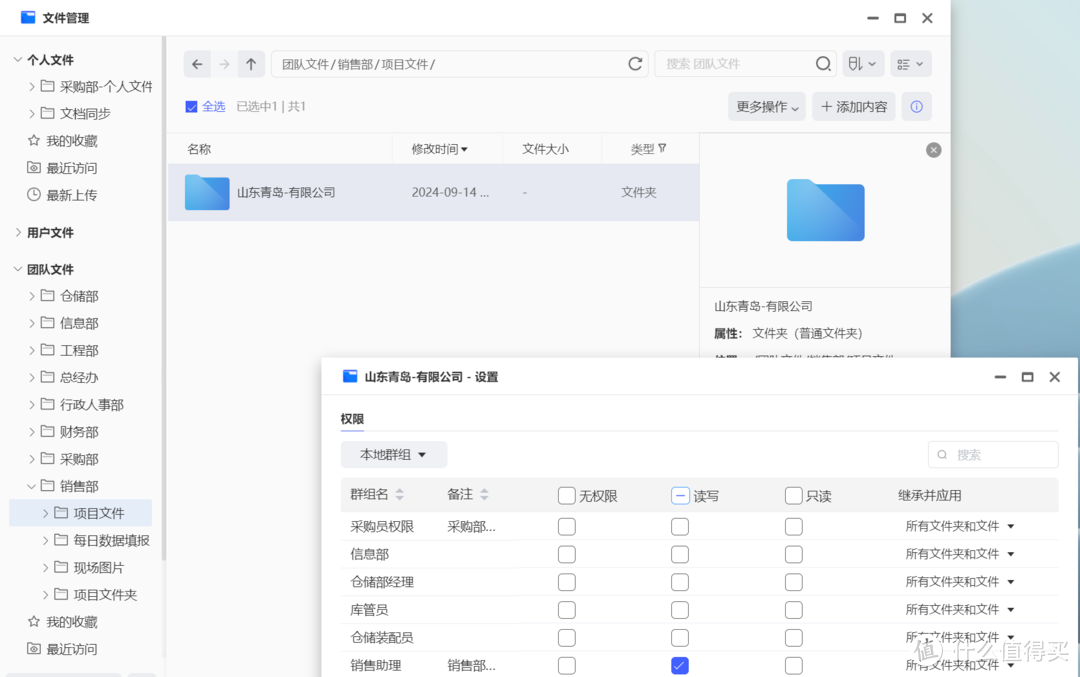Refresh the current folder path
The height and width of the screenshot is (677, 1080).
[x=635, y=64]
